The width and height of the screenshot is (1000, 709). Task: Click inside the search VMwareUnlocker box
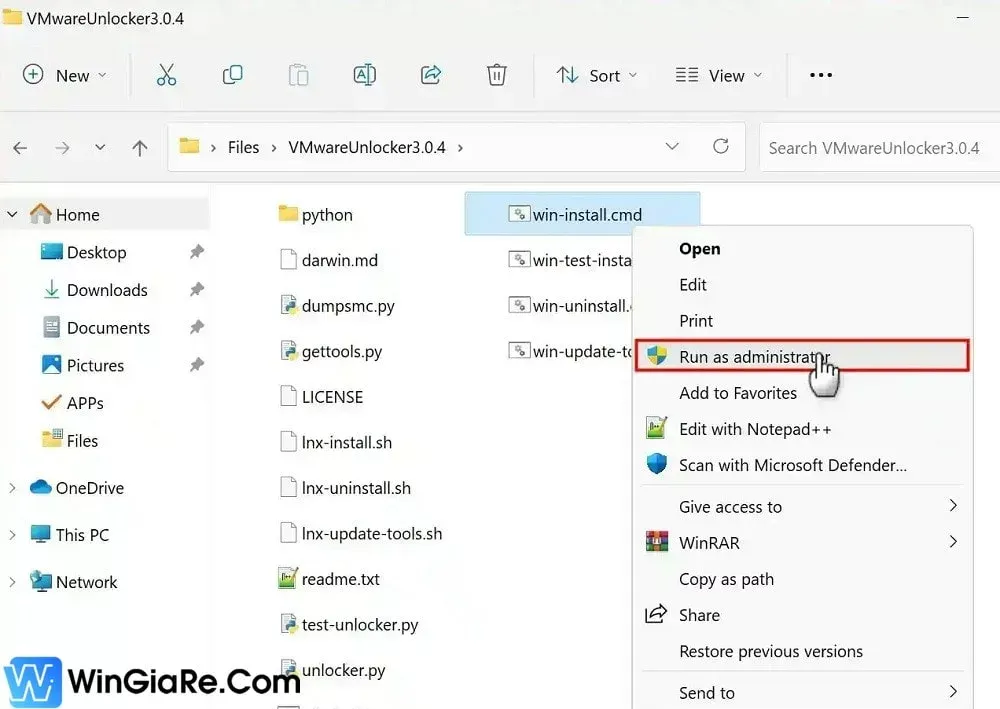tap(878, 146)
